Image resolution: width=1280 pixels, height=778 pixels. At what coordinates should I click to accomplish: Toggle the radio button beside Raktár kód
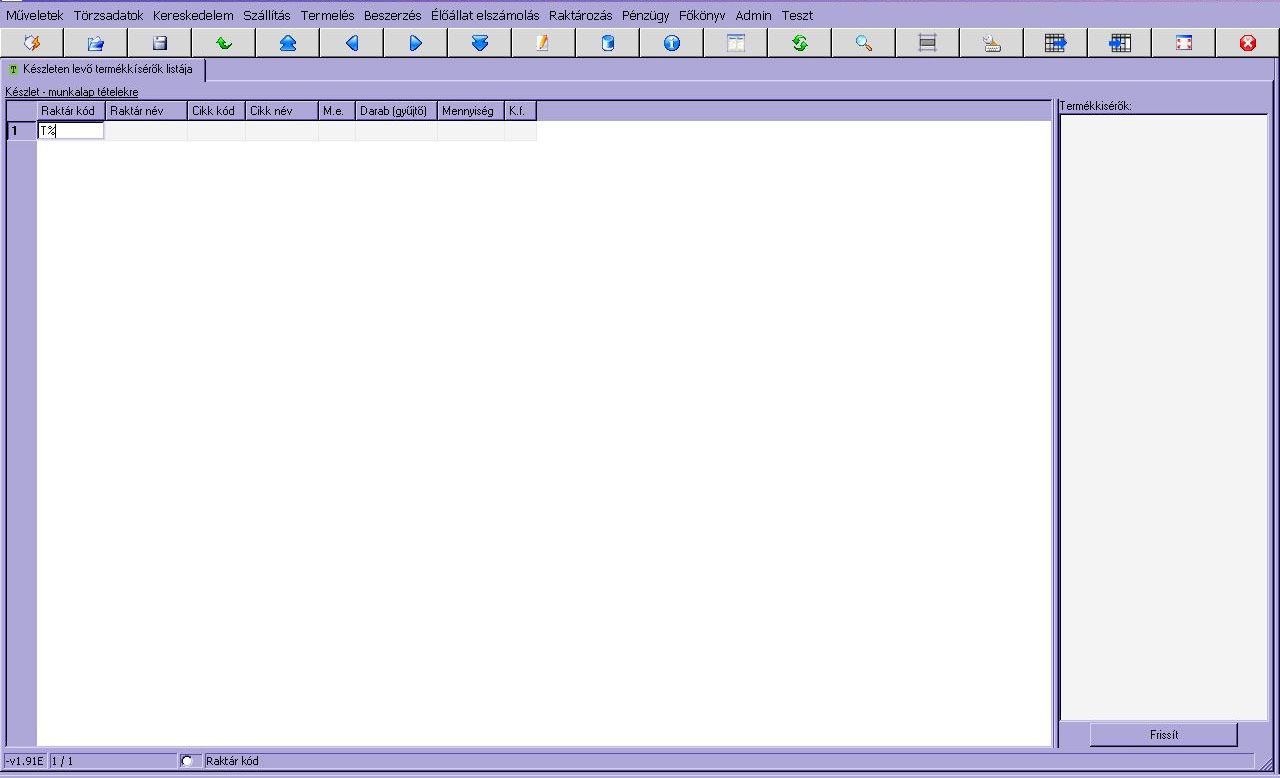(187, 761)
